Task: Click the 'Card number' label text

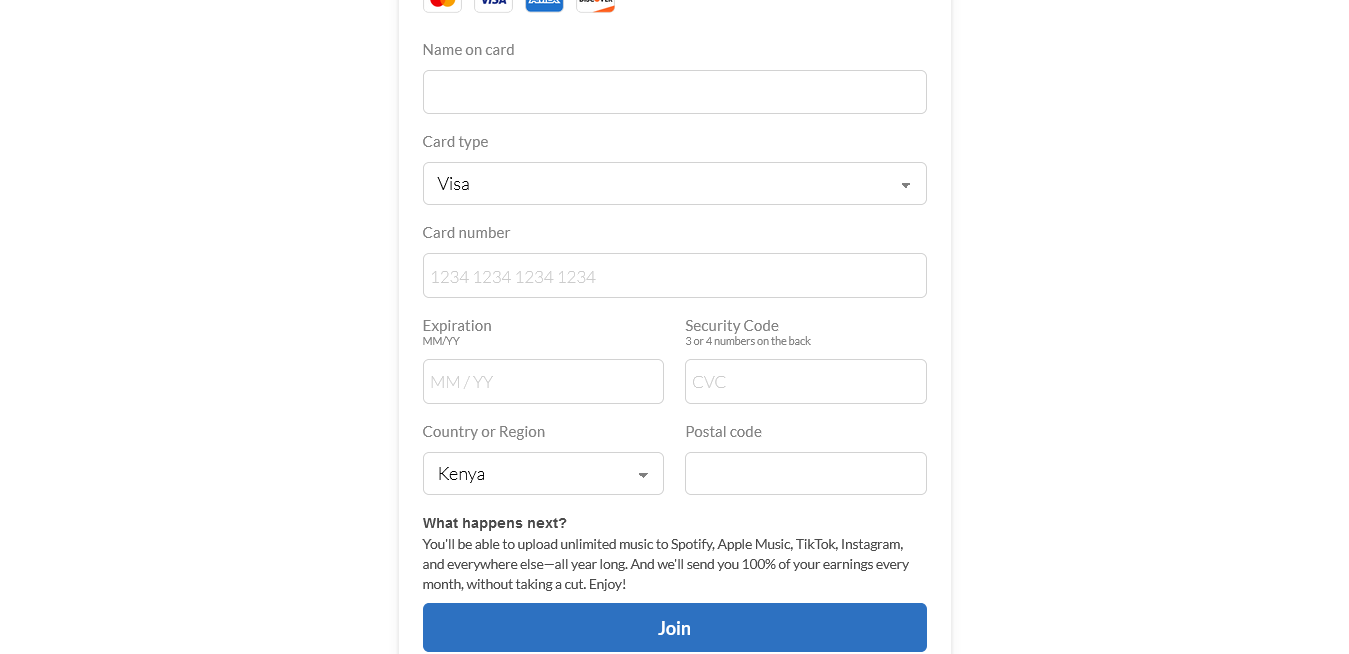Action: [x=466, y=233]
